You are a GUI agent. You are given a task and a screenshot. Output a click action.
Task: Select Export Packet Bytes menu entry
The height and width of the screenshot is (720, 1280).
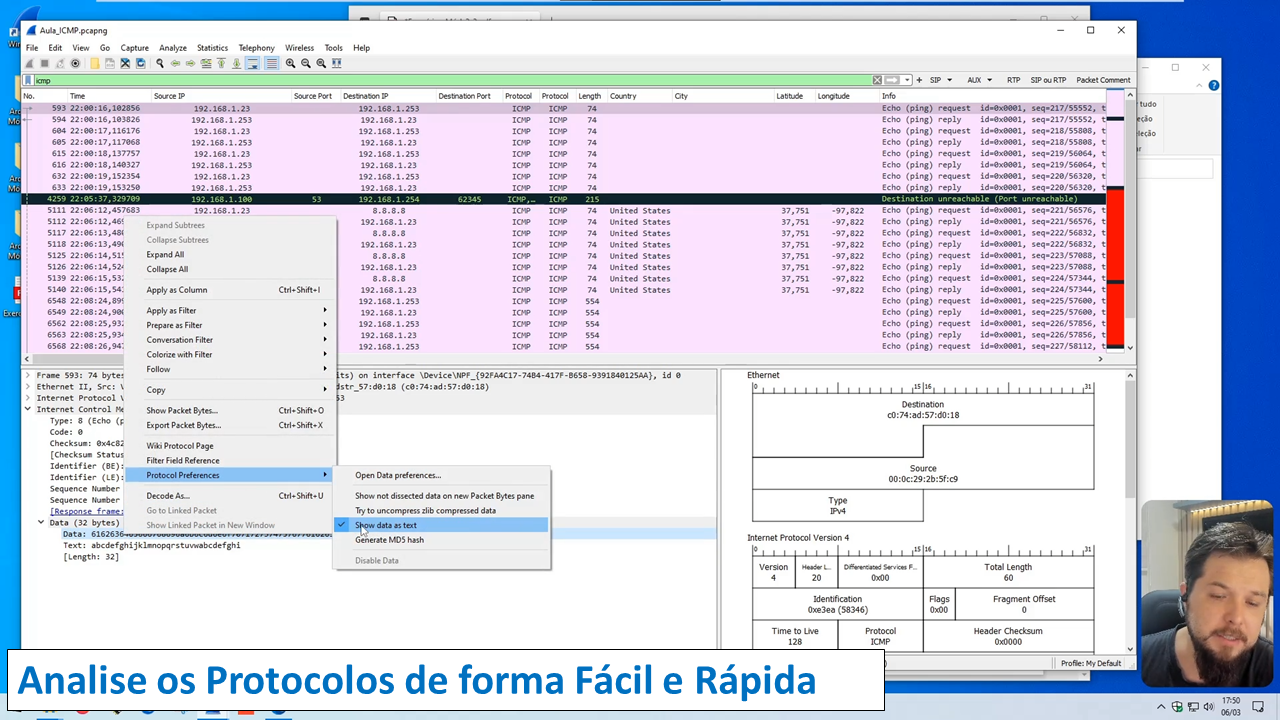tap(229, 425)
